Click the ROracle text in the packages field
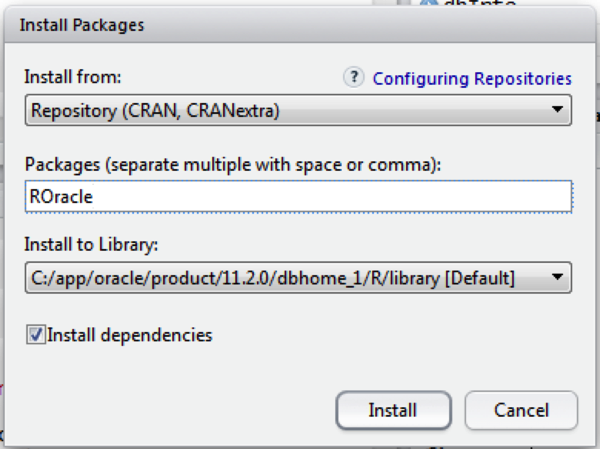600x449 pixels. point(61,197)
